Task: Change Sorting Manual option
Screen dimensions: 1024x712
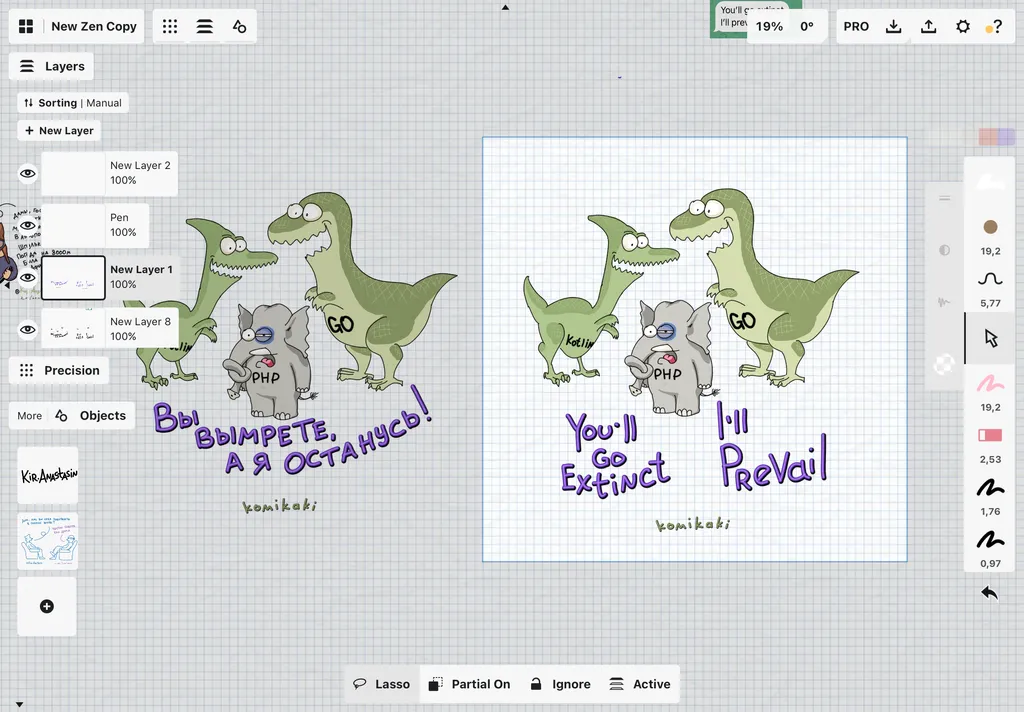Action: point(72,103)
